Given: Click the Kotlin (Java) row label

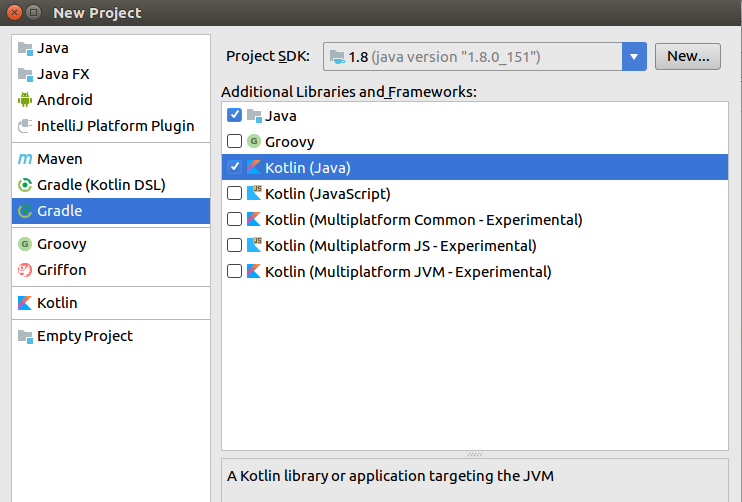Looking at the screenshot, I should coord(308,168).
